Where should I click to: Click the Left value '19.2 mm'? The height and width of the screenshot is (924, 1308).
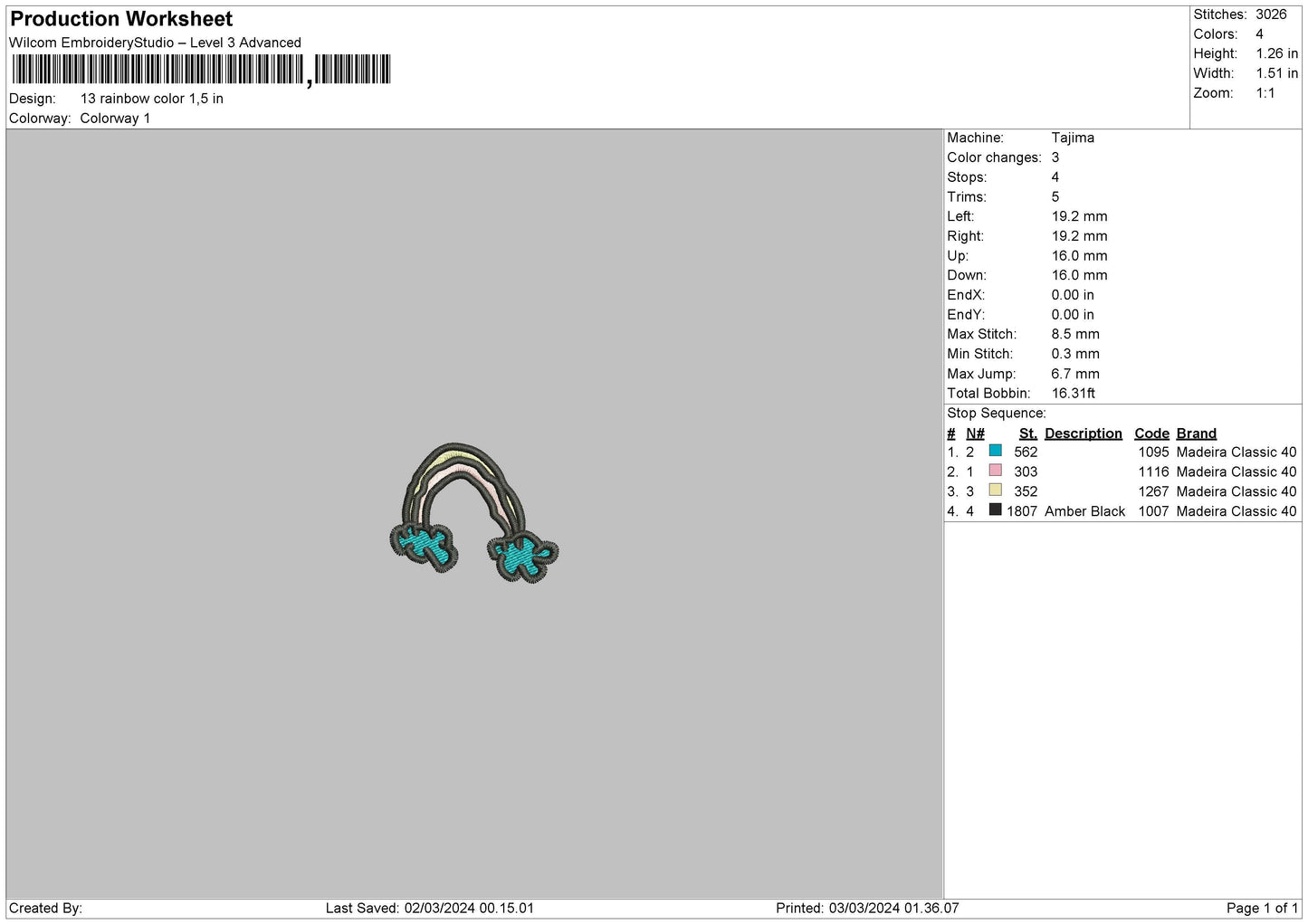(1079, 216)
